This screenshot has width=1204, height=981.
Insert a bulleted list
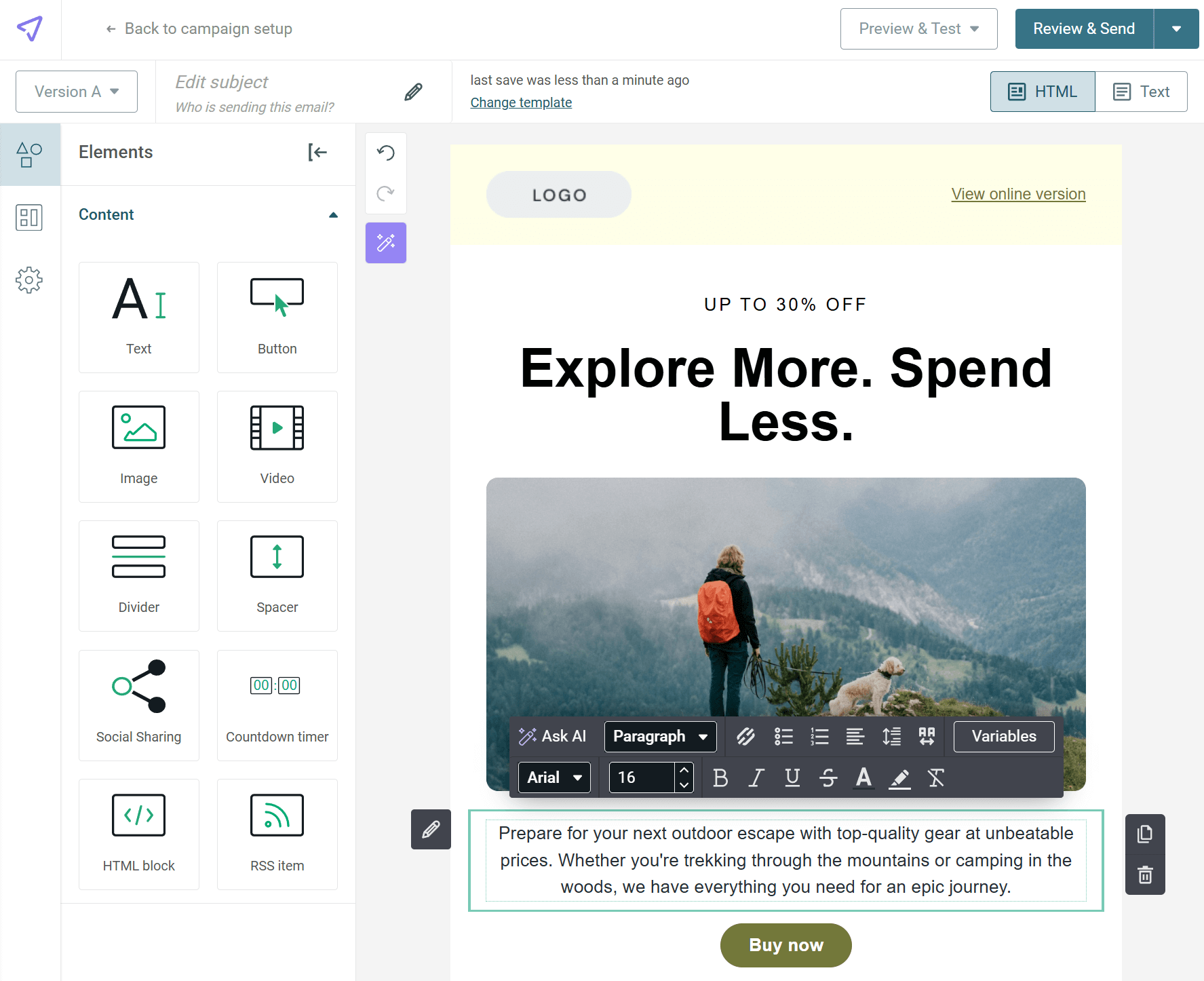click(783, 736)
